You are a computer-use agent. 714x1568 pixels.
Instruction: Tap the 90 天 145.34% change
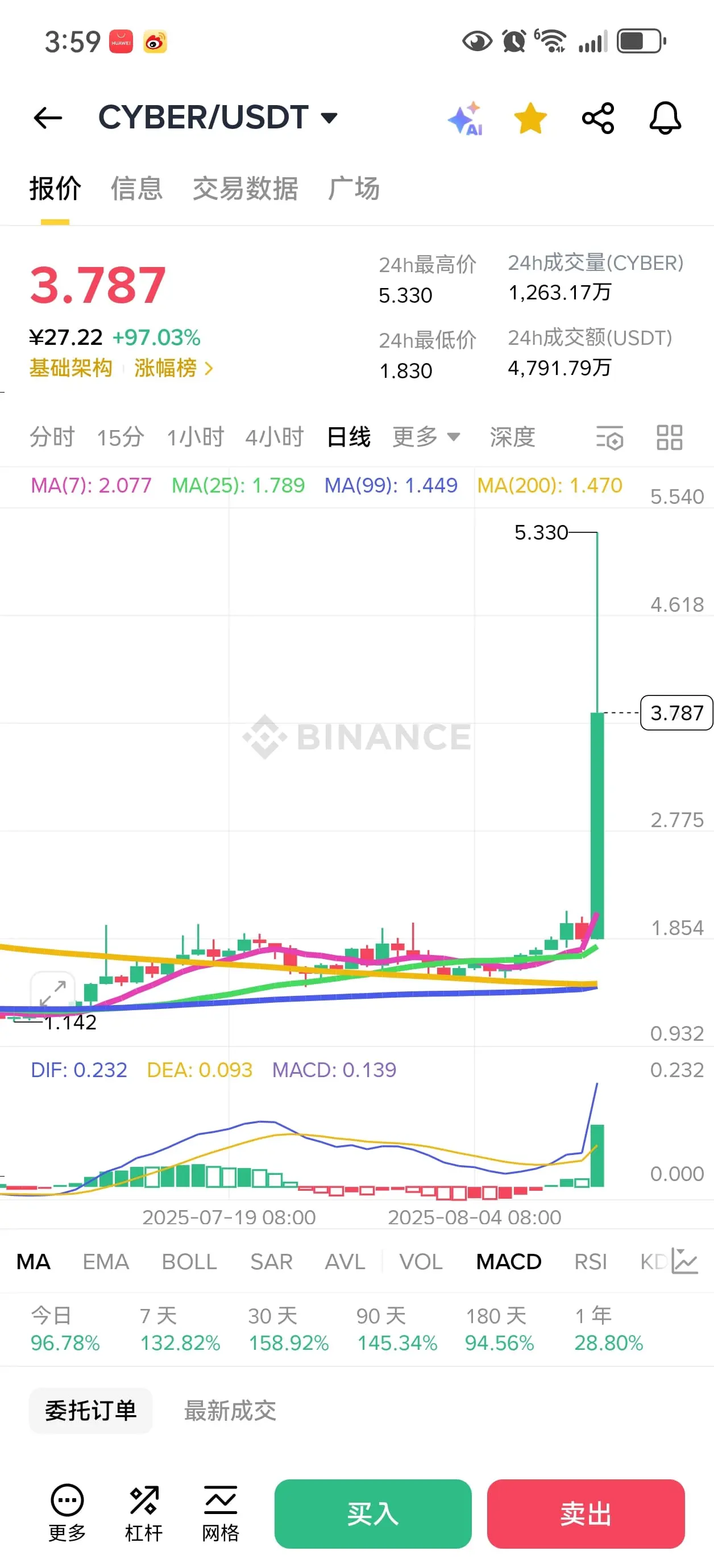point(397,1329)
